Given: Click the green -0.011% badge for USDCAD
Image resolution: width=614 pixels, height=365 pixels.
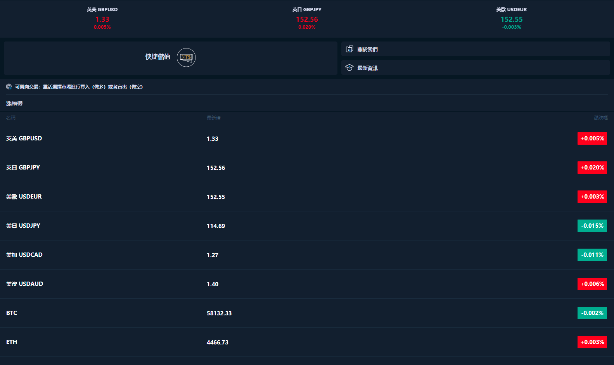Looking at the screenshot, I should click(592, 255).
